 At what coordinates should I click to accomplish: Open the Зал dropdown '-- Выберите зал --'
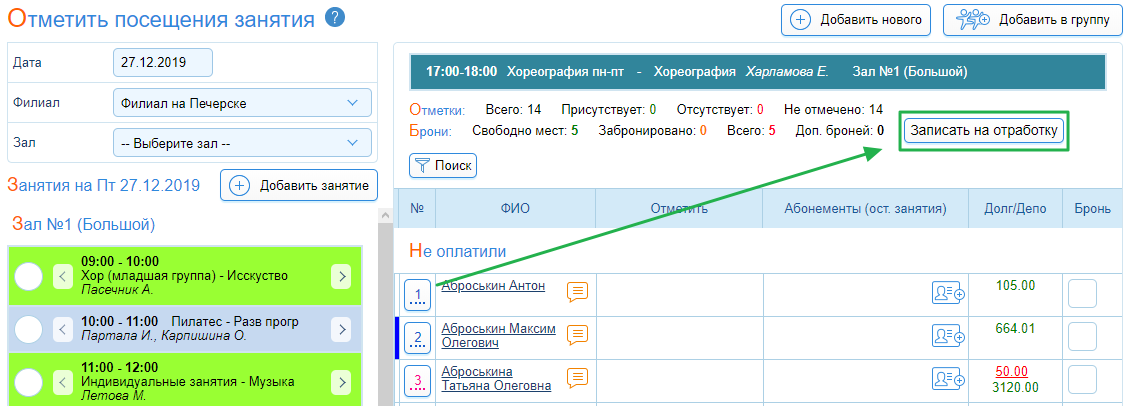[242, 143]
